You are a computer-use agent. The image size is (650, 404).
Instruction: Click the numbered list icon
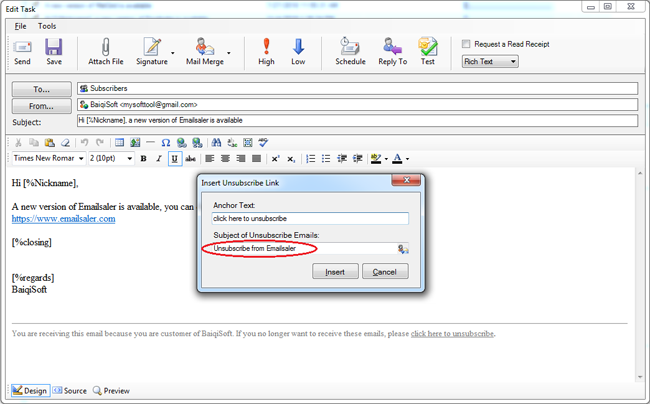pos(310,159)
